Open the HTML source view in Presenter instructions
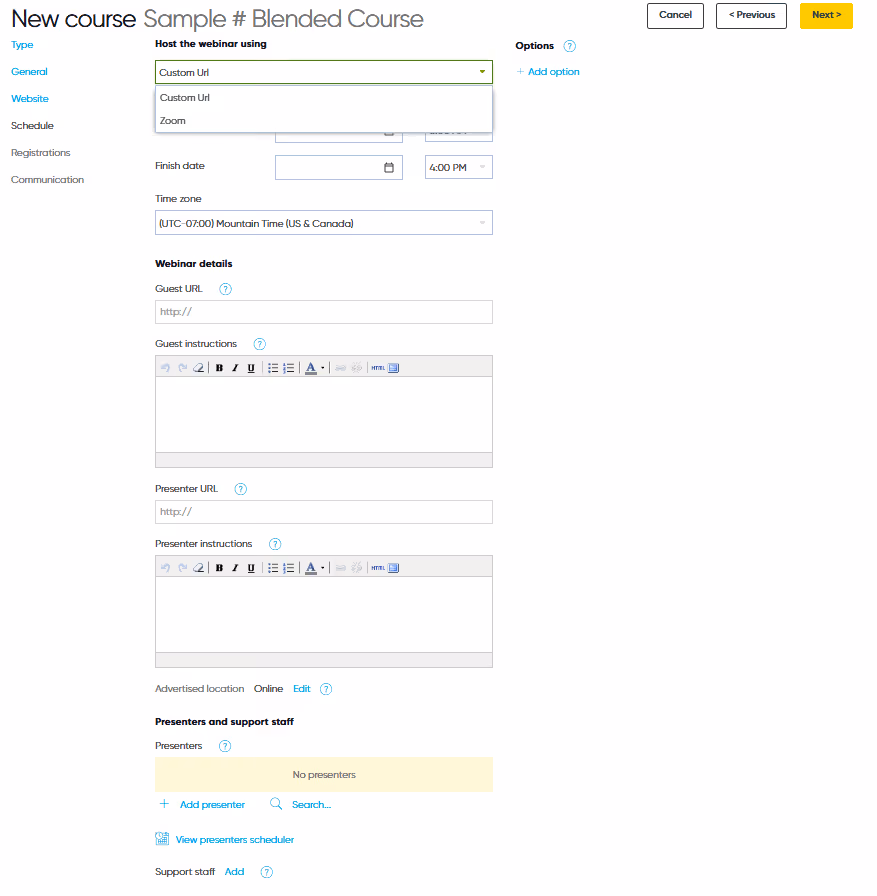This screenshot has height=896, width=877. [x=378, y=567]
